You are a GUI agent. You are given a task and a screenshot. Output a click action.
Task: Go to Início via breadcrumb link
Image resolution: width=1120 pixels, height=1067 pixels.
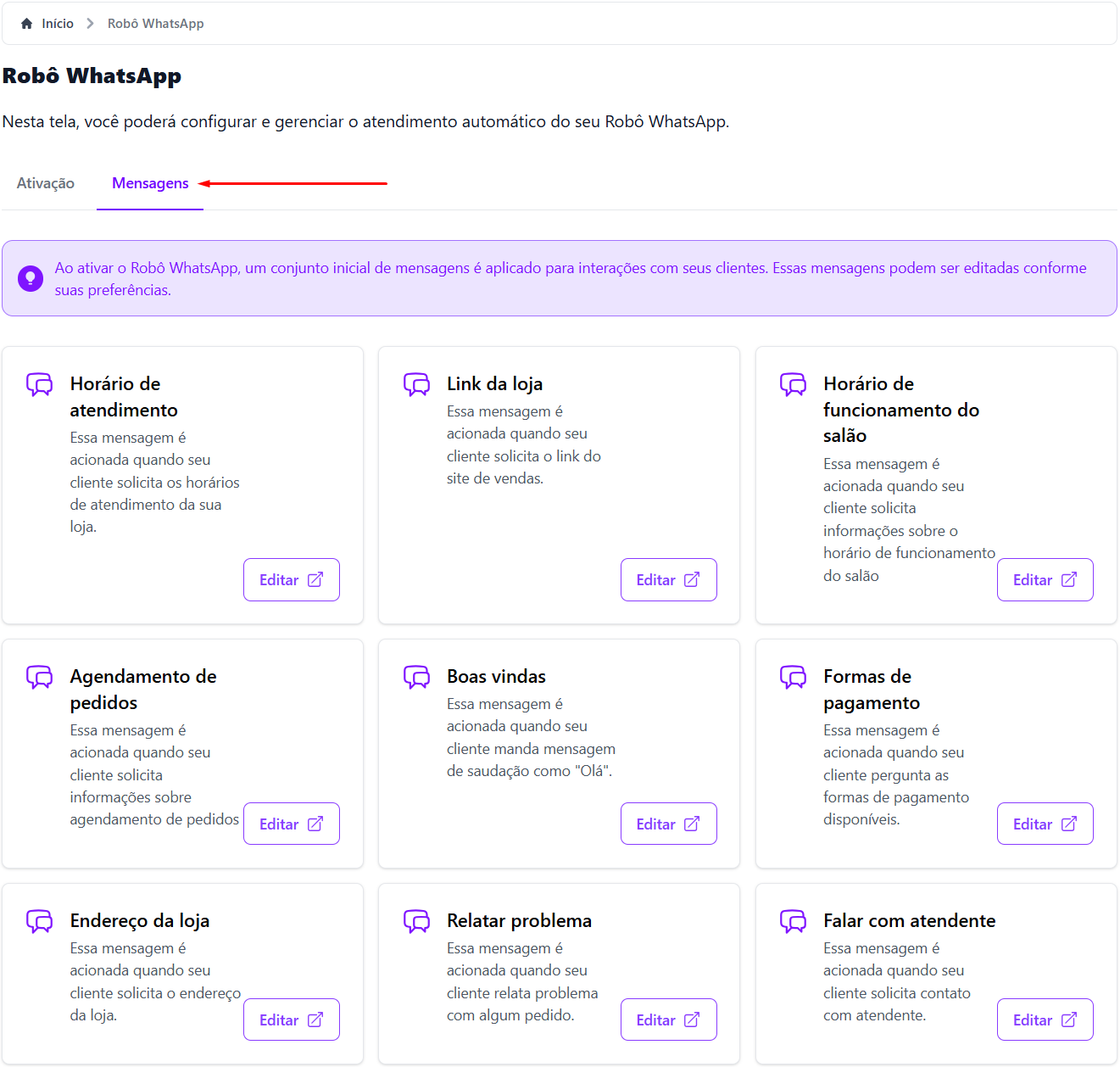pos(58,24)
